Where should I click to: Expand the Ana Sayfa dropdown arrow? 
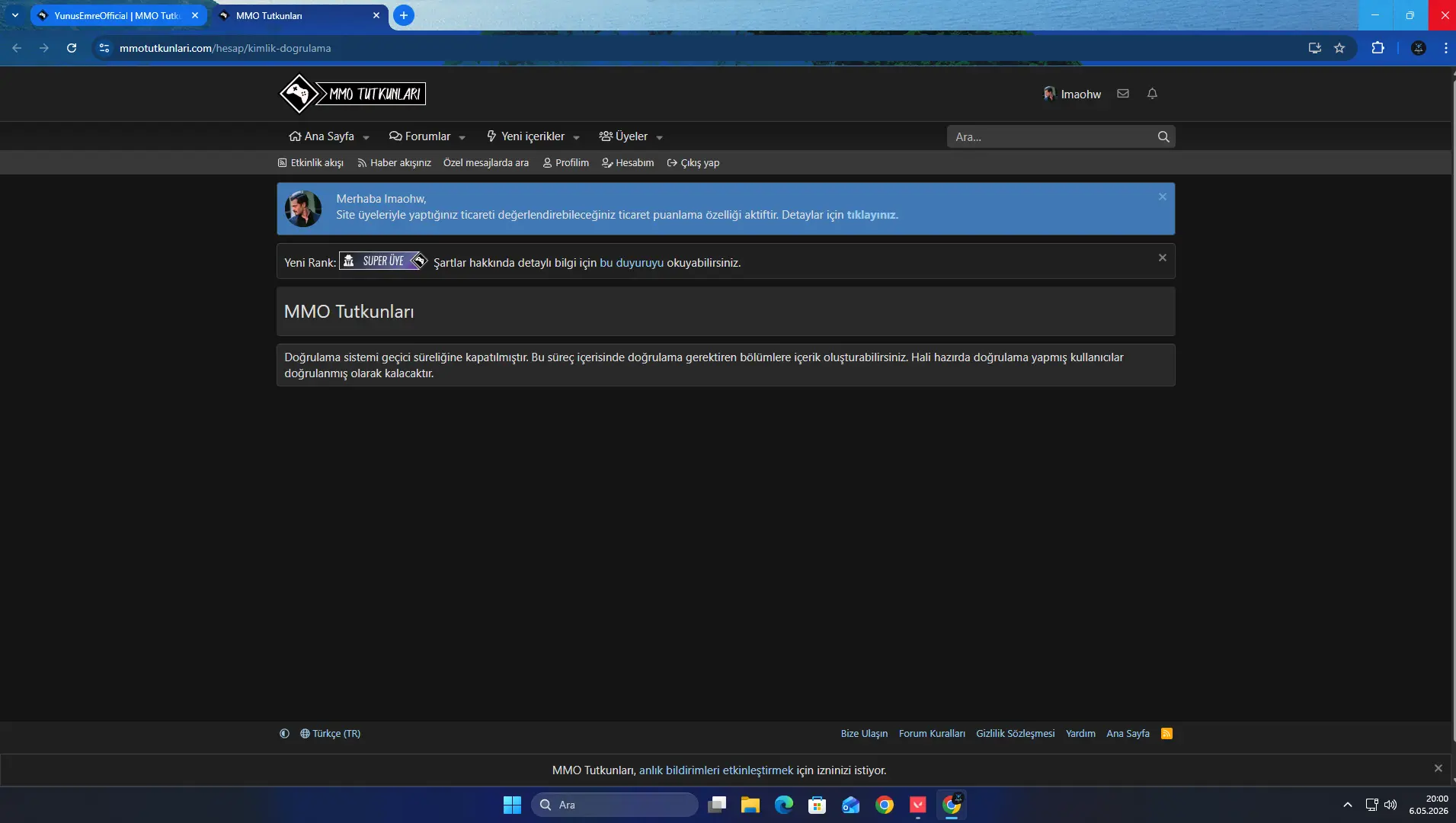pyautogui.click(x=366, y=138)
